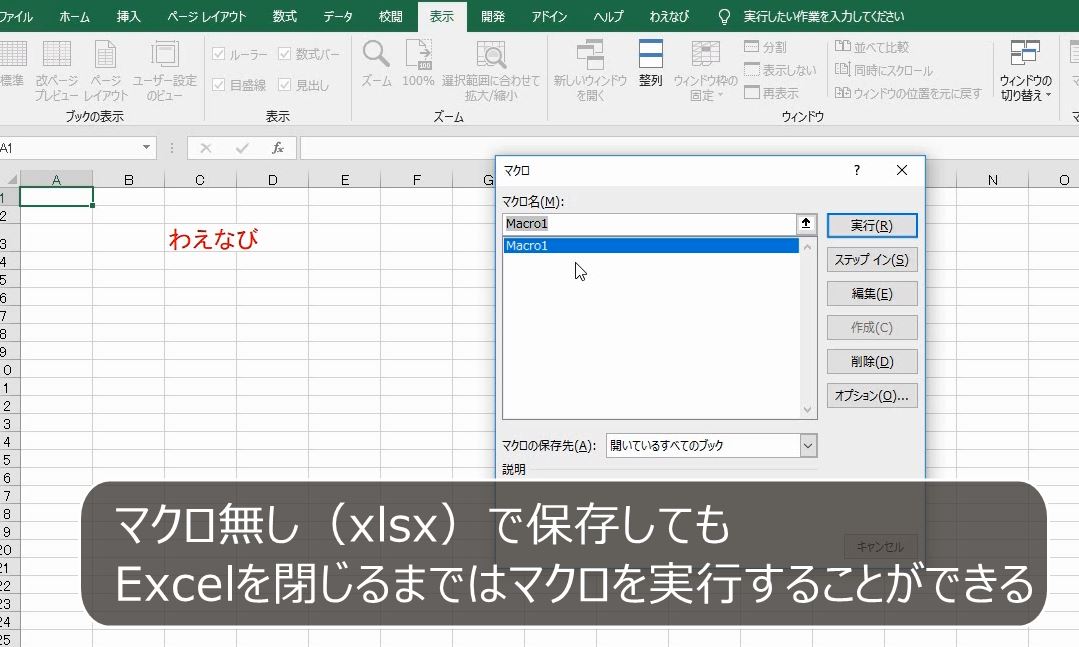Click Split (分割) window

(x=765, y=47)
